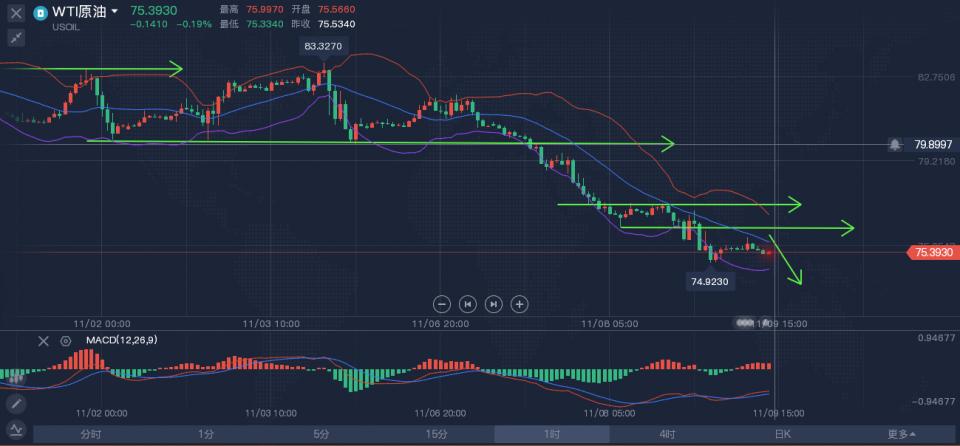Switch to 分时 timeframe
This screenshot has width=960, height=446.
(x=91, y=434)
